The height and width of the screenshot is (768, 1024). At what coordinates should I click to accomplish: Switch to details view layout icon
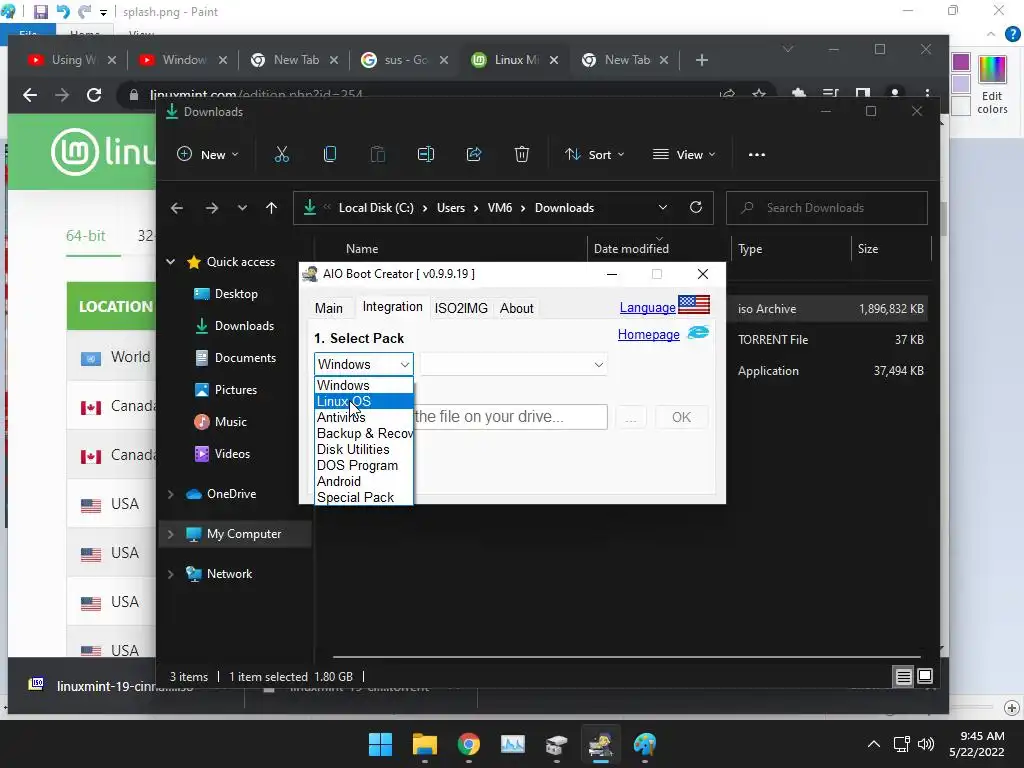point(903,677)
